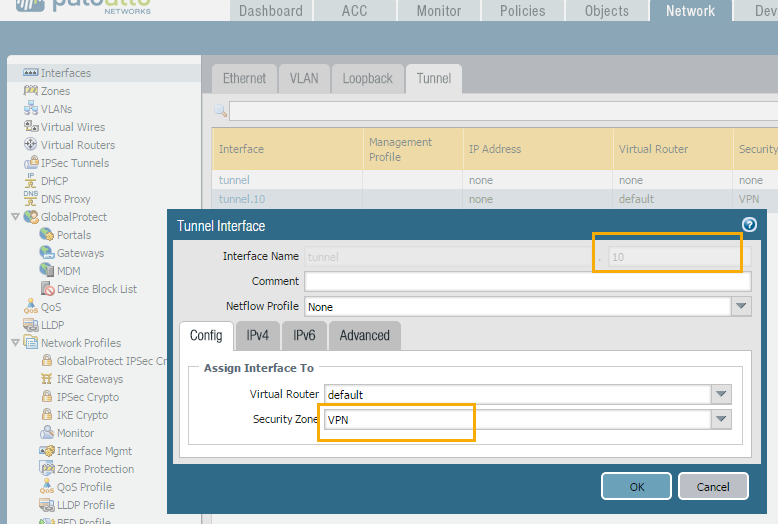Click the search magnifier icon
778x524 pixels.
pyautogui.click(x=220, y=110)
